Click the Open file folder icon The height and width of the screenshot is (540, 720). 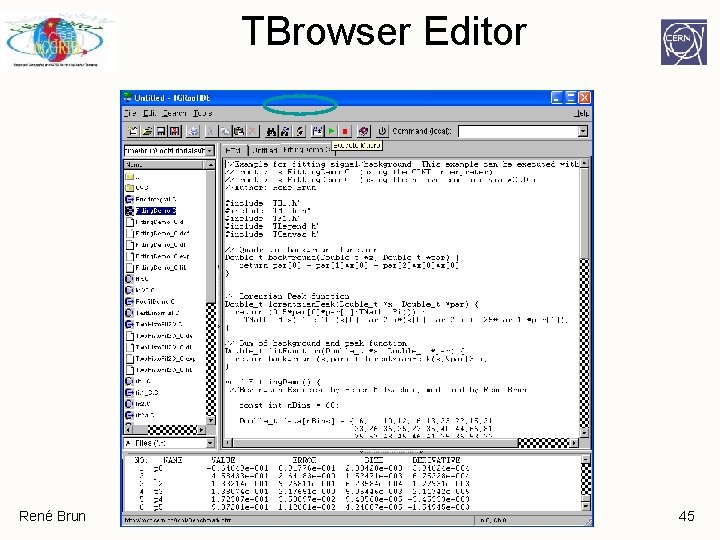pyautogui.click(x=147, y=131)
